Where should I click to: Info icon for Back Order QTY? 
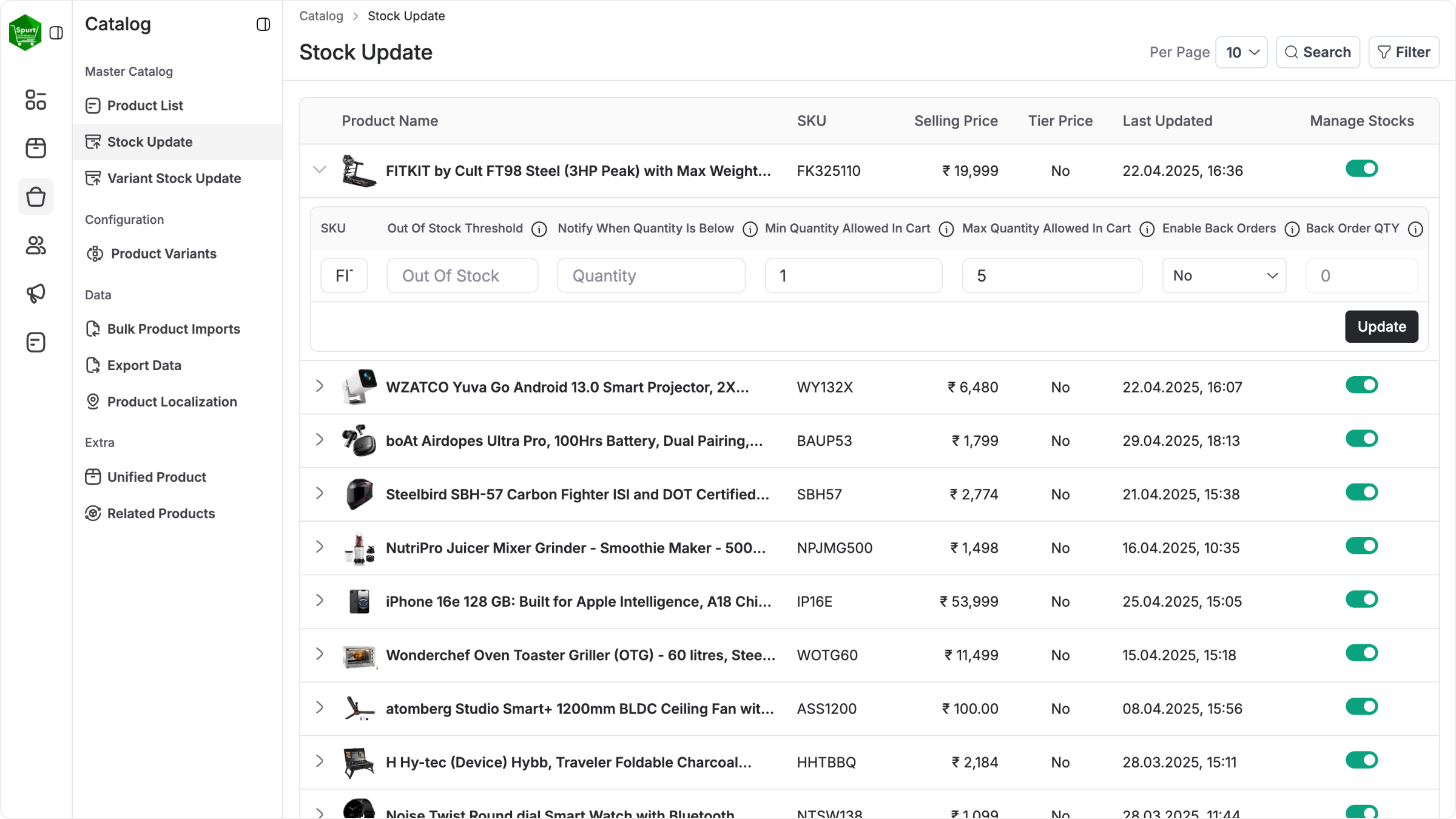(x=1415, y=229)
